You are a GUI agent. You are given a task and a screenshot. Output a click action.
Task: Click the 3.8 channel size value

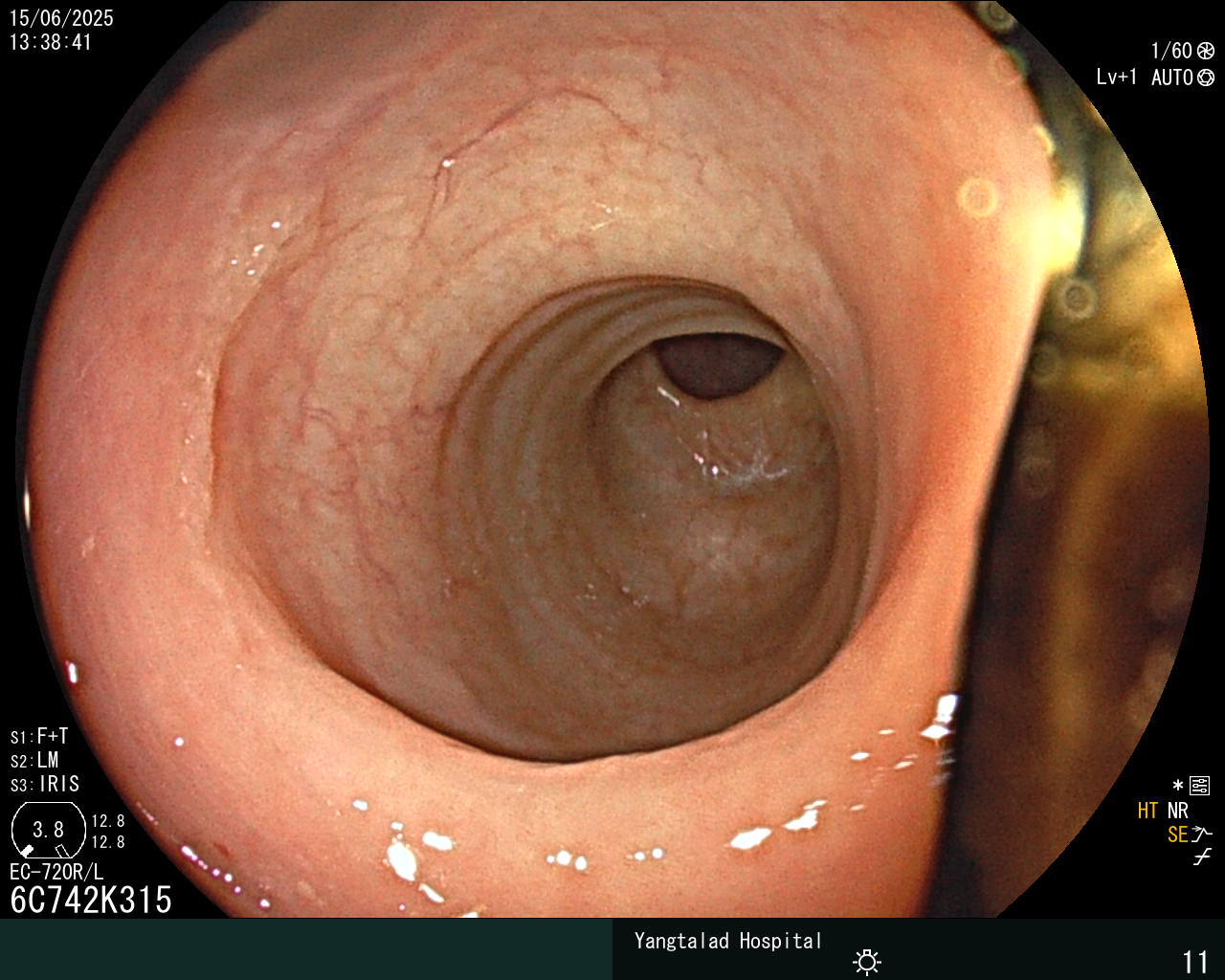(48, 830)
